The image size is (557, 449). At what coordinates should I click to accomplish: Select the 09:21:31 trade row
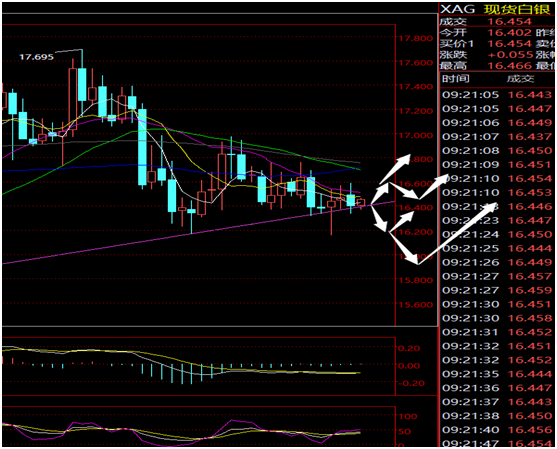497,332
